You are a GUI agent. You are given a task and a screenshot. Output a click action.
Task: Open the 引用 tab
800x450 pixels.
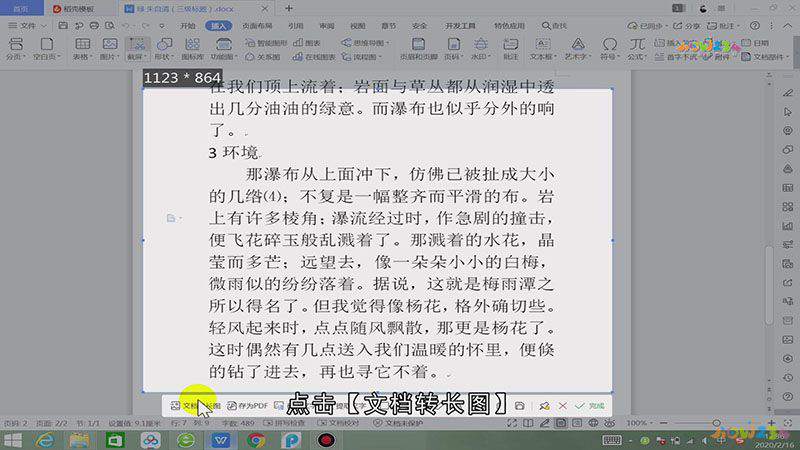[295, 26]
